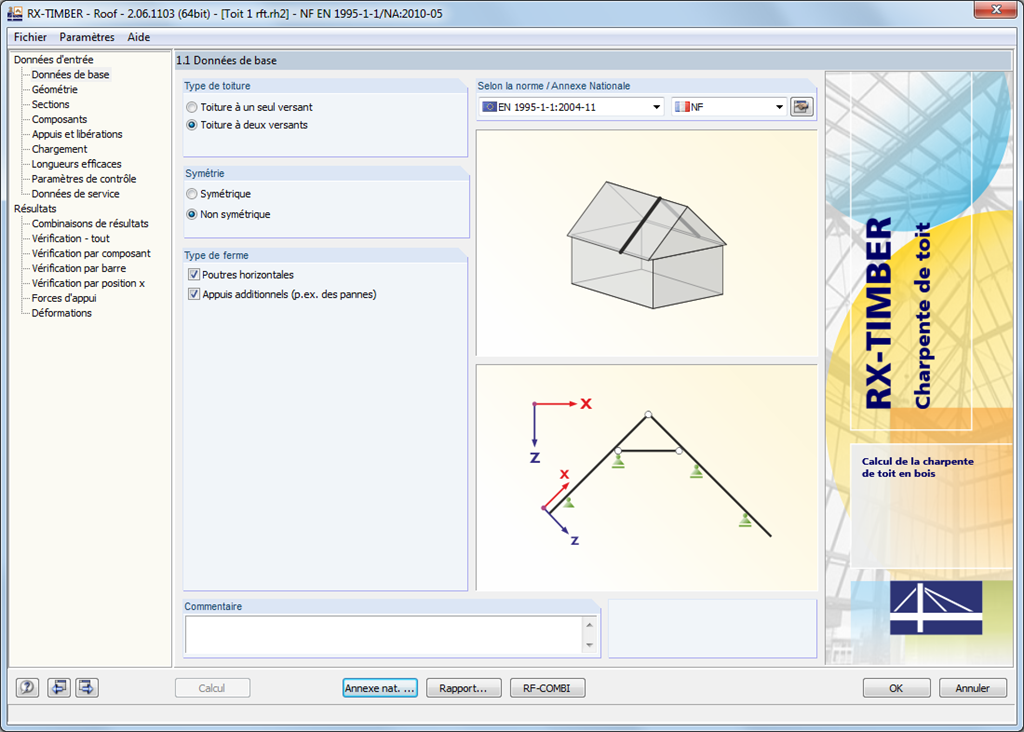1024x732 pixels.
Task: Click the Données d'entrée tree root
Action: [54, 59]
